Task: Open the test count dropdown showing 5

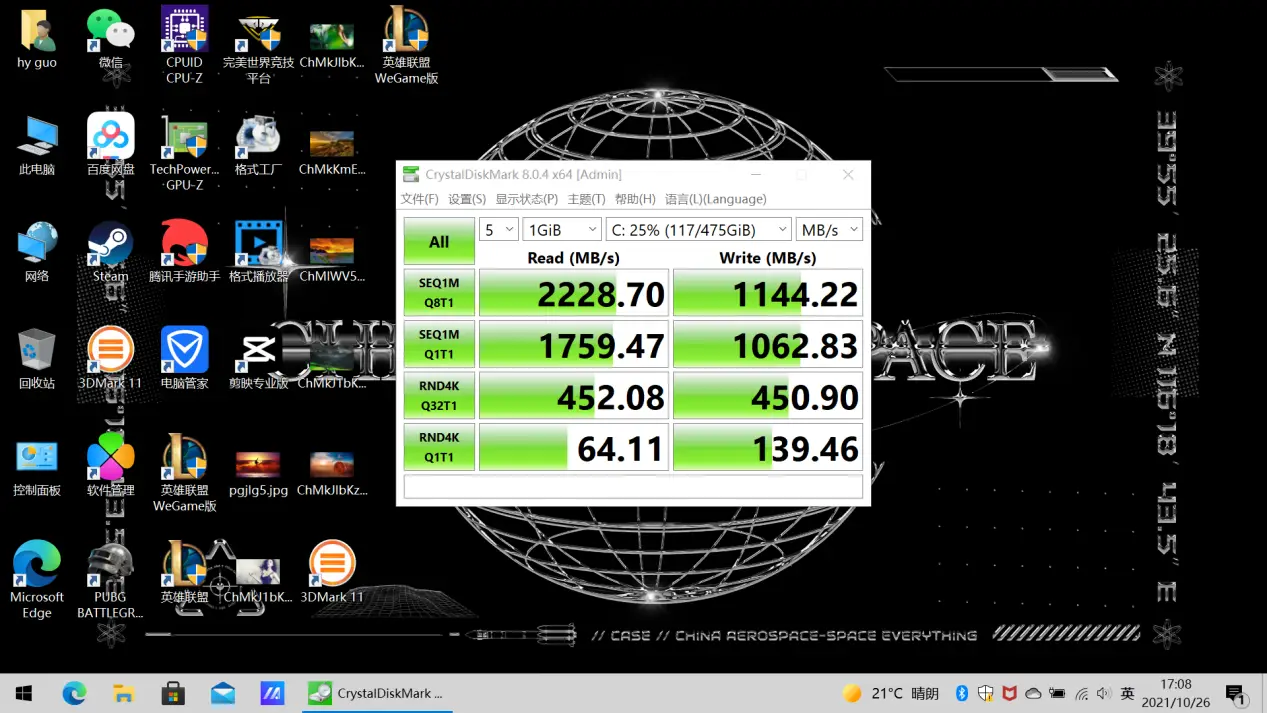Action: point(498,230)
